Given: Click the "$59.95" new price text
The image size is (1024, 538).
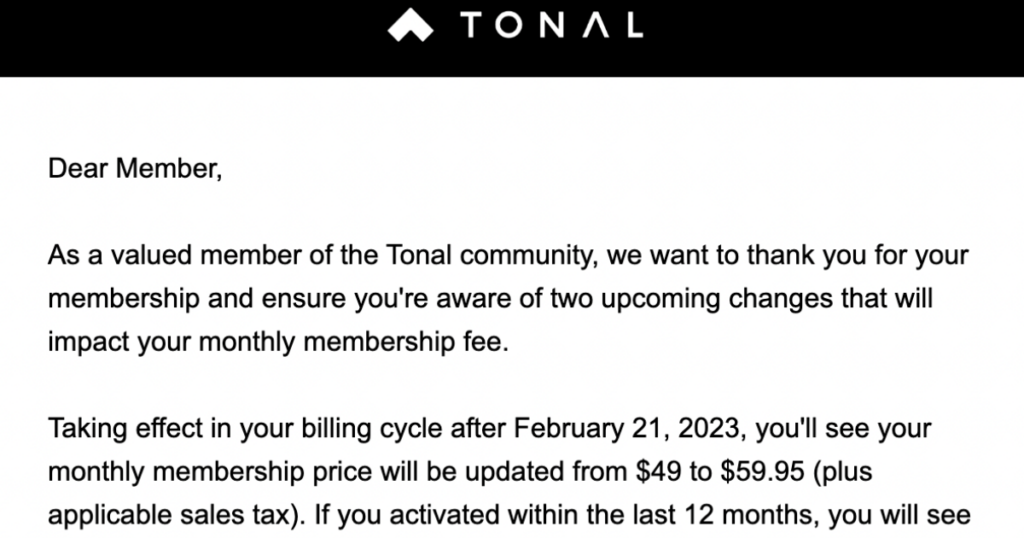Looking at the screenshot, I should (x=762, y=471).
